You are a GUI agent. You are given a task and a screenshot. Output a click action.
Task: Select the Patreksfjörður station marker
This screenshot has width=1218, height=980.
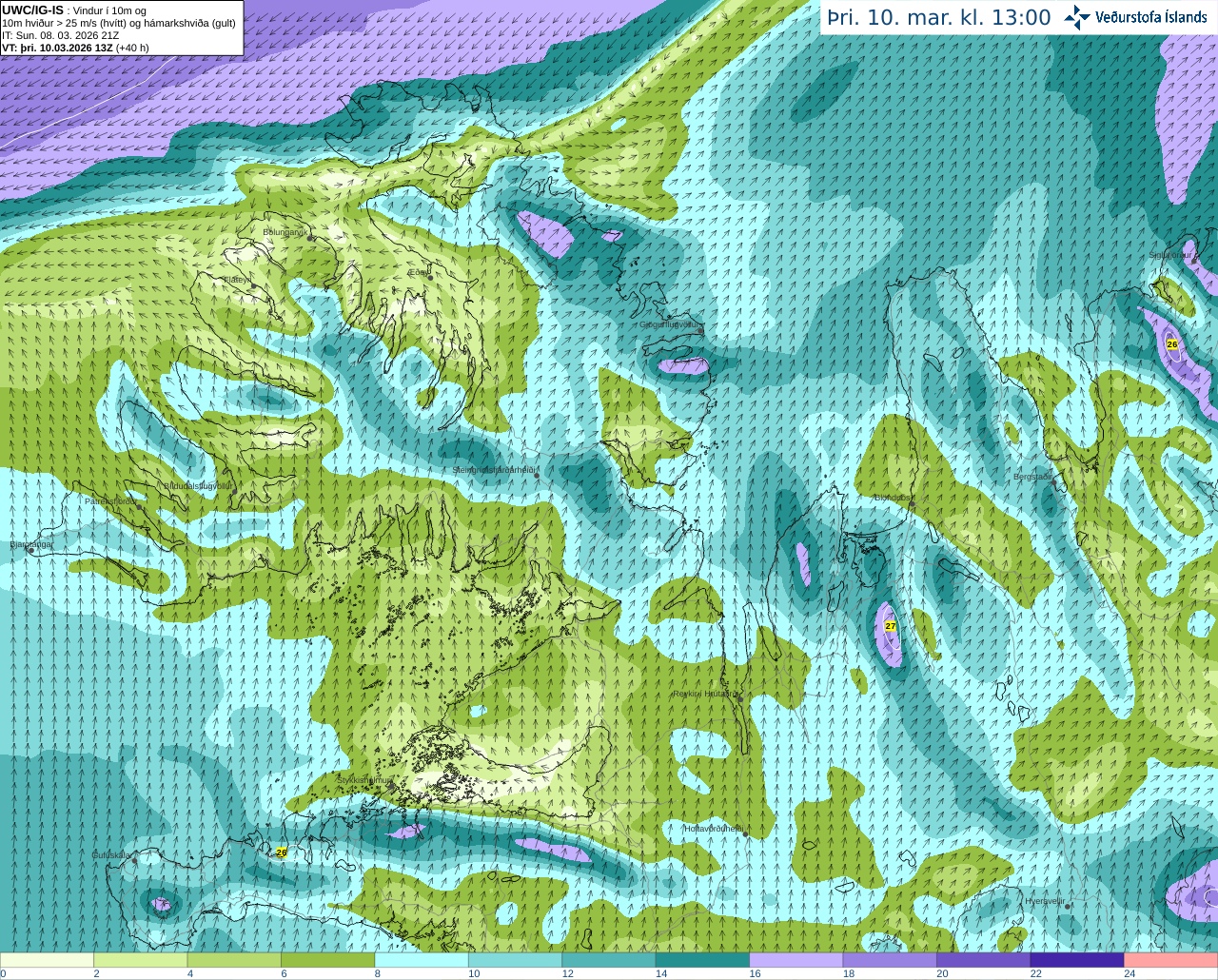click(139, 507)
